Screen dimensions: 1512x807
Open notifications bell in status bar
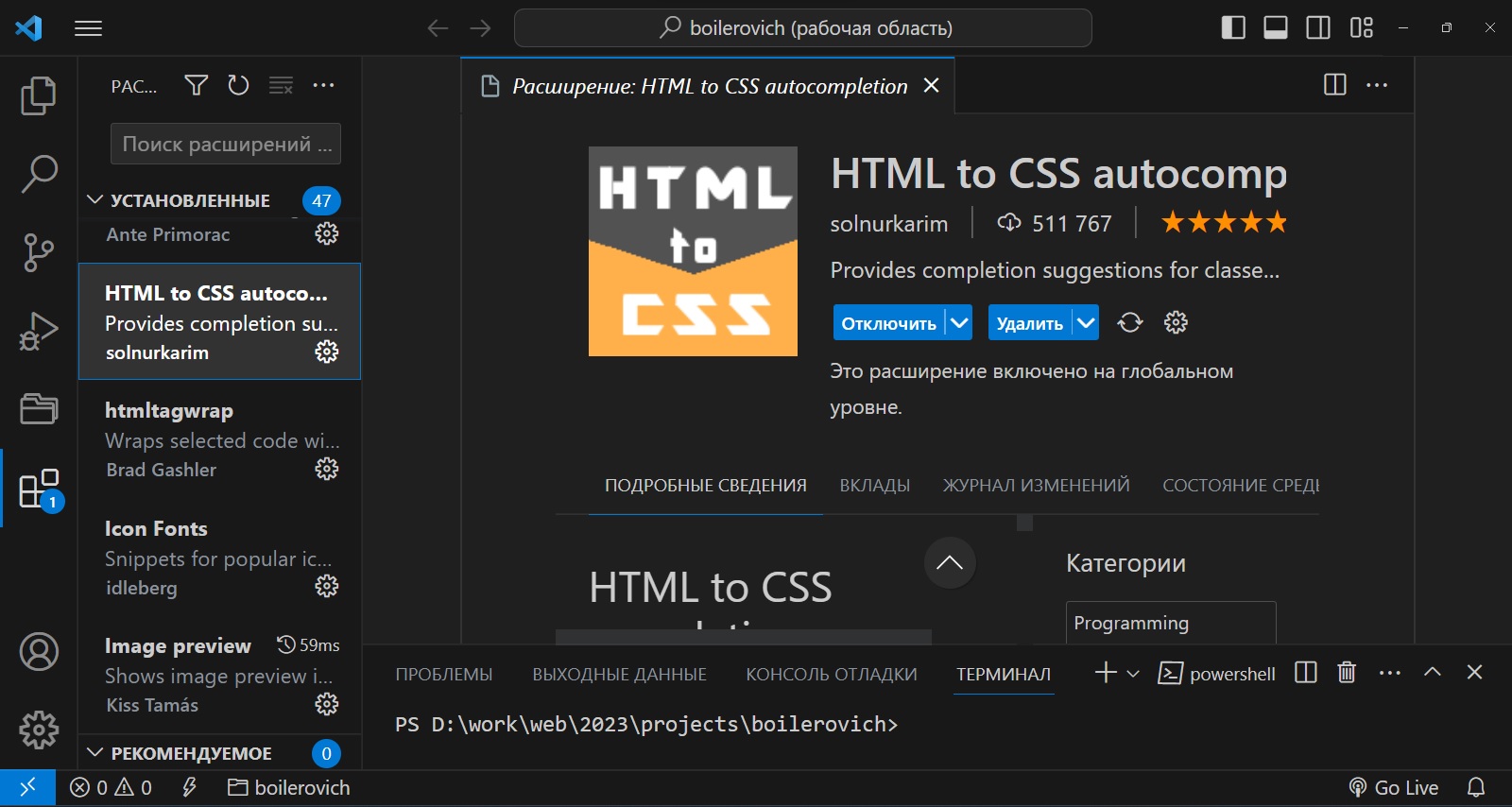point(1476,787)
